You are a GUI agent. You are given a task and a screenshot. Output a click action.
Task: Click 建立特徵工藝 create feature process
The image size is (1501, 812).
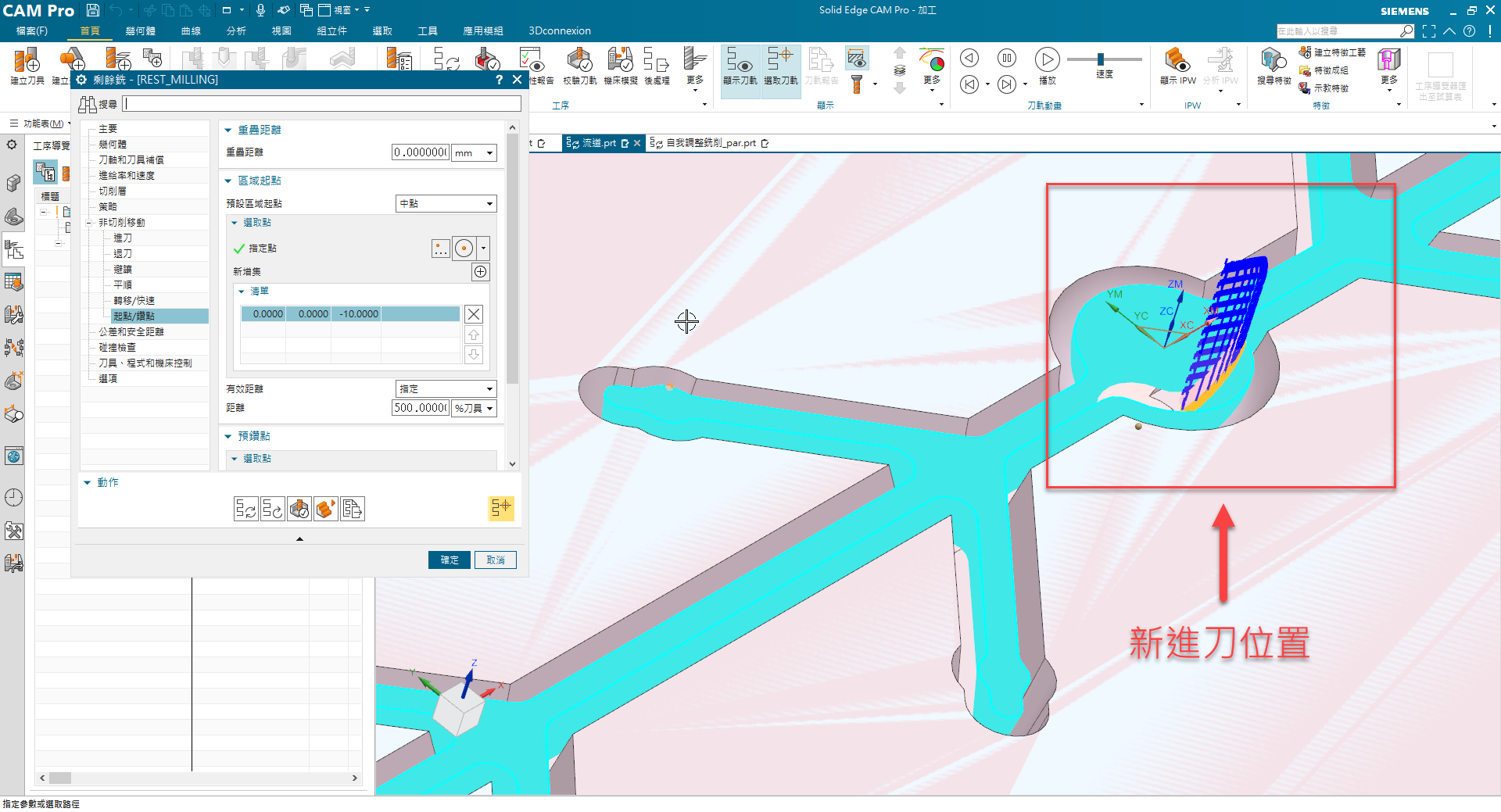click(x=1333, y=52)
